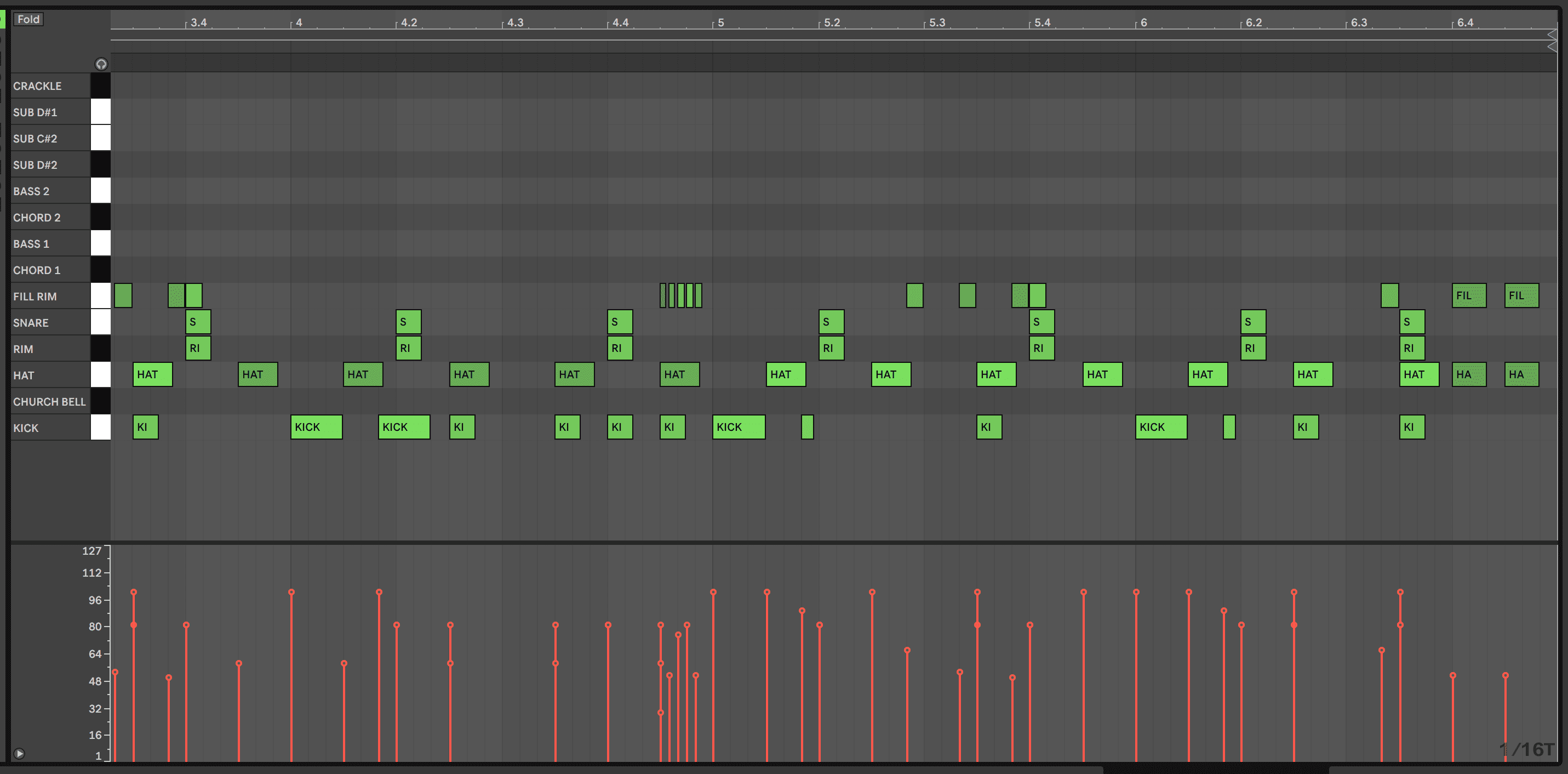Select the S snare note at 4.2

coord(408,322)
